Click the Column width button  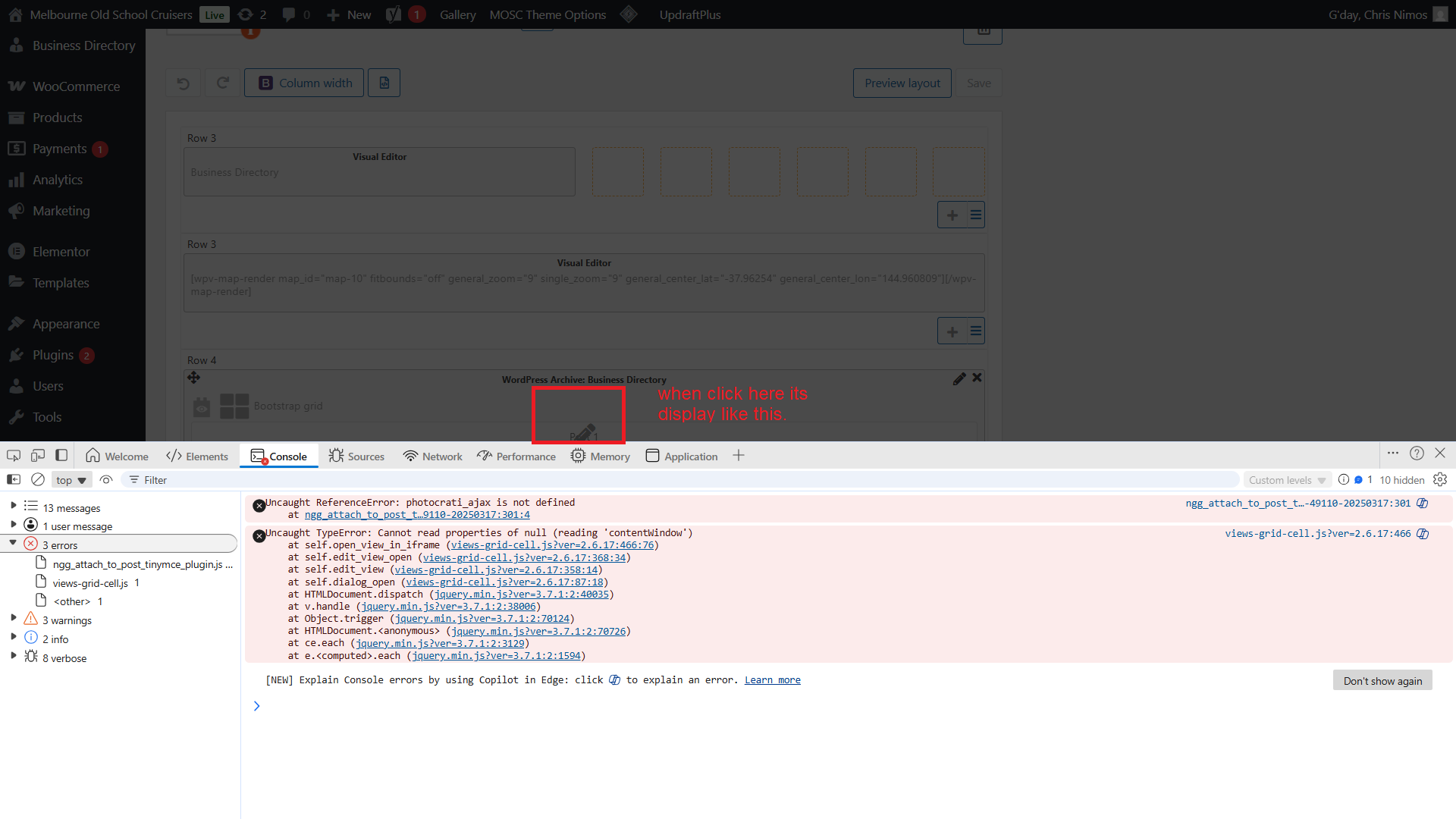click(x=304, y=83)
